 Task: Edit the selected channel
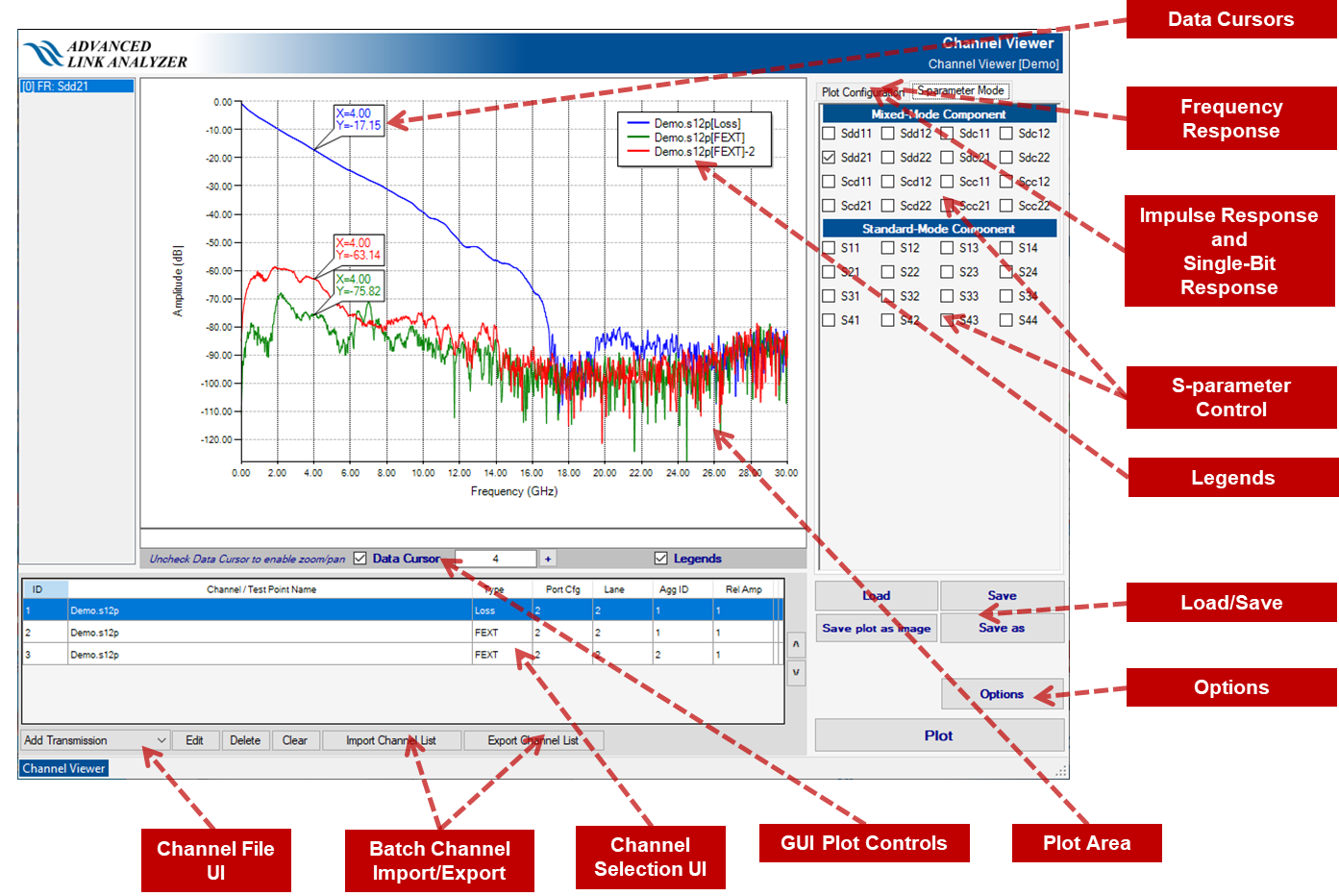194,740
